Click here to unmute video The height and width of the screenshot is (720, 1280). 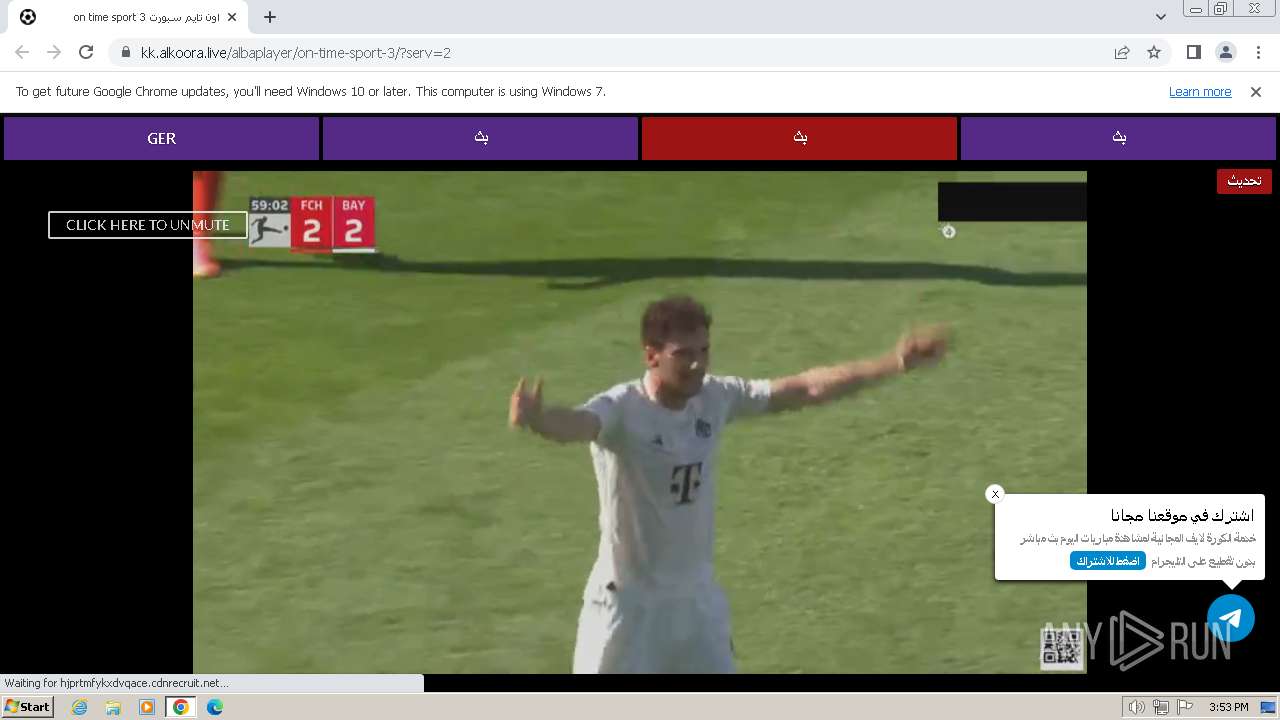point(148,225)
